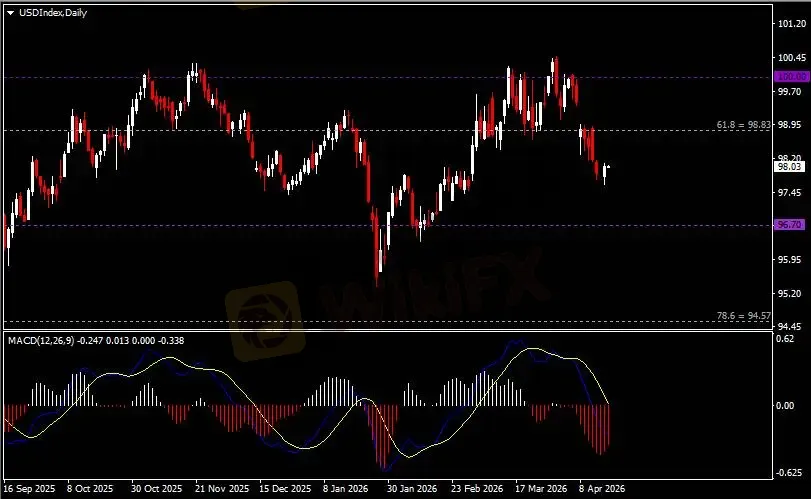Click the 61.8 = 98.83 Fibonacci label
Screen dimensions: 811x499
pos(743,125)
